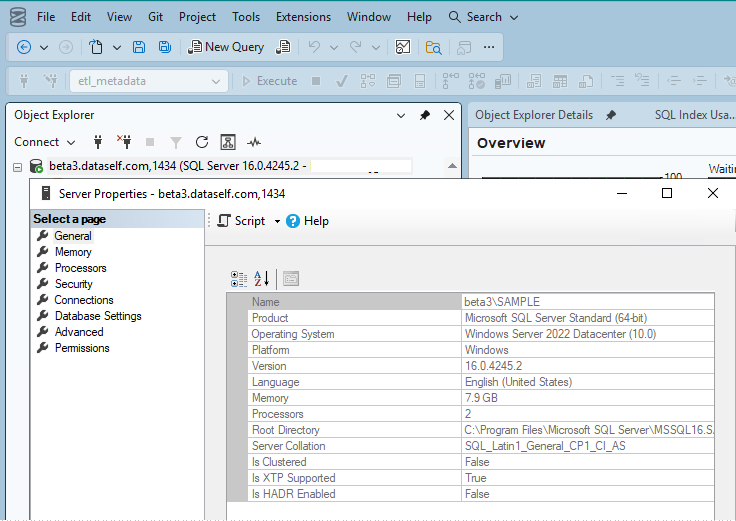Open the dropdown next to Navigate Backward
This screenshot has height=521, width=736.
tap(44, 47)
